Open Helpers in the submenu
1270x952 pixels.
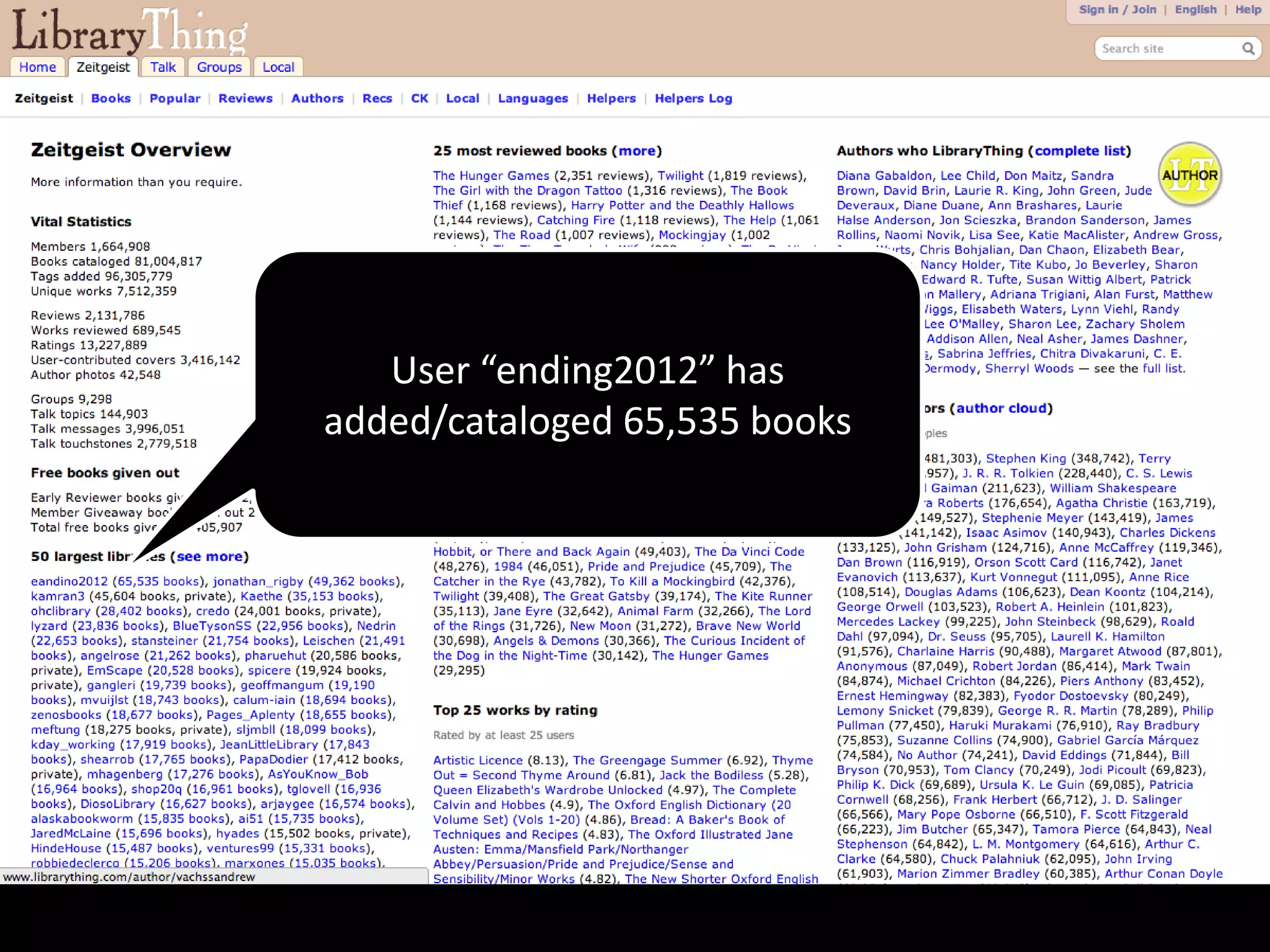point(611,98)
